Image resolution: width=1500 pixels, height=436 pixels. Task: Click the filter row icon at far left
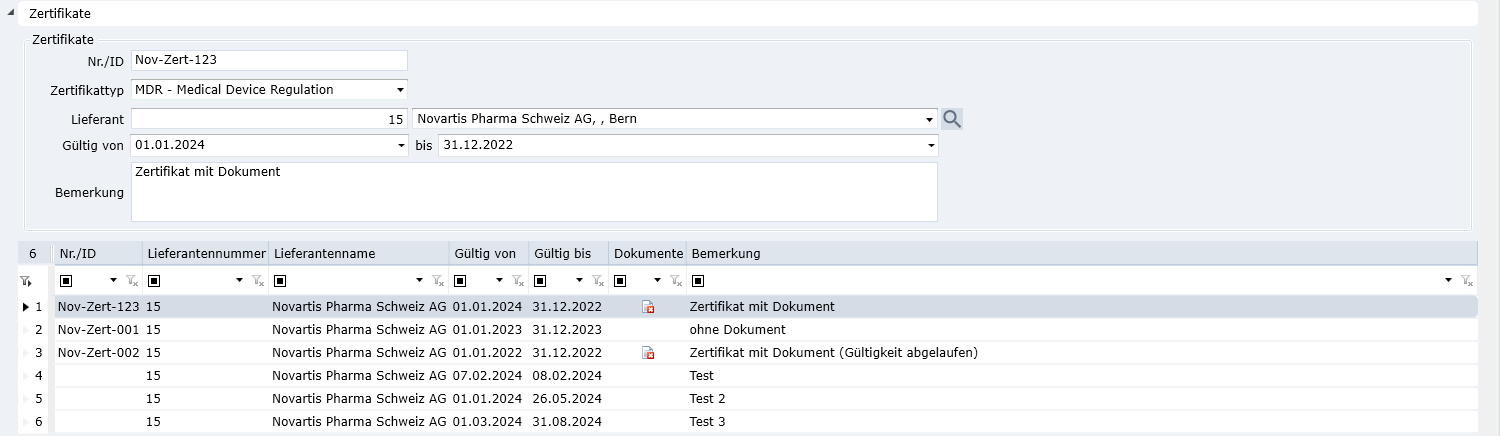pyautogui.click(x=26, y=282)
